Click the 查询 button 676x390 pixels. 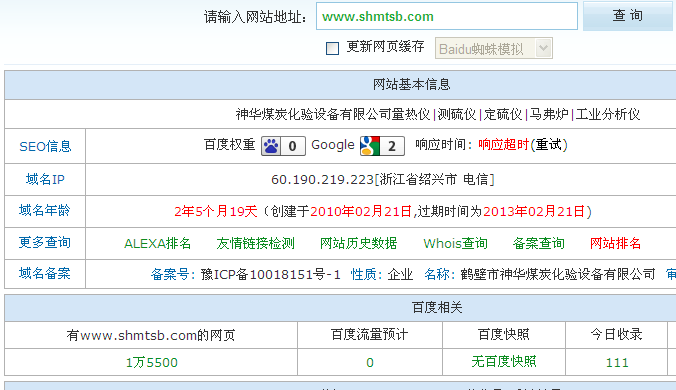click(x=629, y=16)
